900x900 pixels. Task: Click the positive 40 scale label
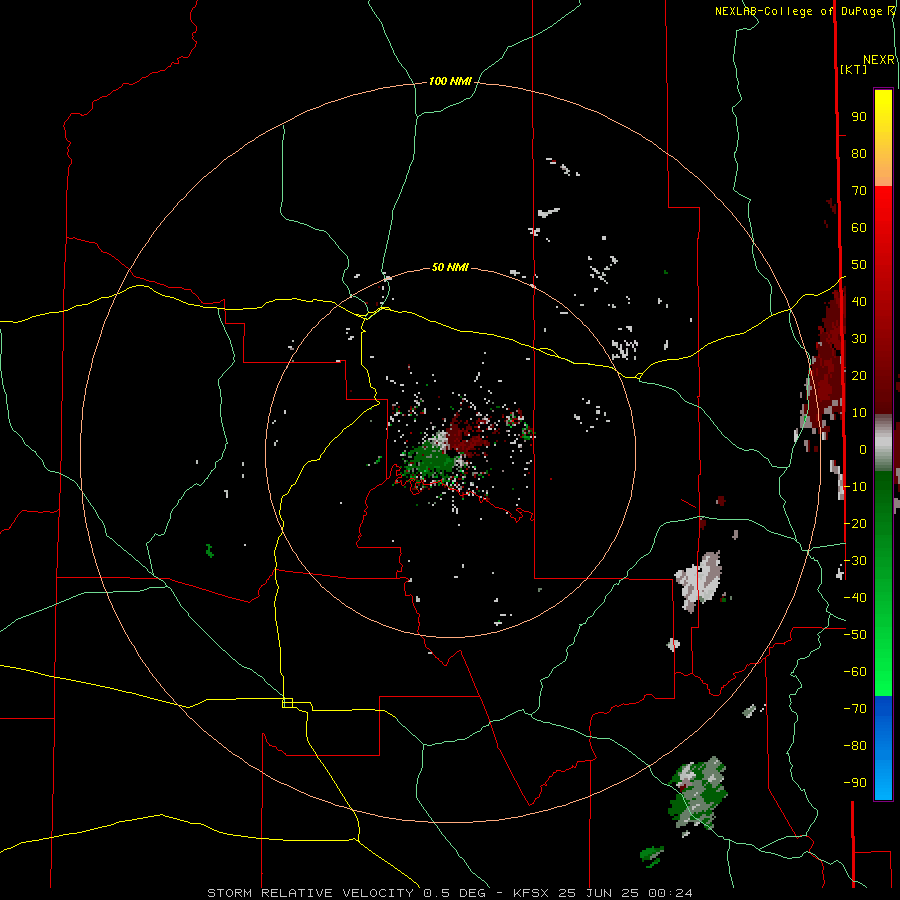click(859, 301)
